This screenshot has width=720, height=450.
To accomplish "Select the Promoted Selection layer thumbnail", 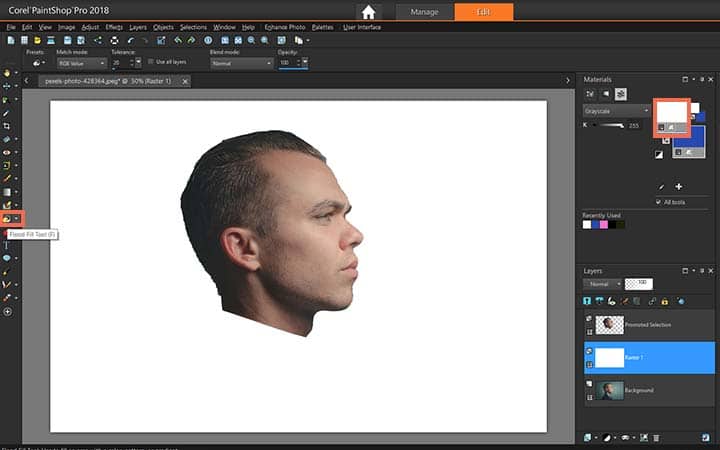I will tap(609, 325).
